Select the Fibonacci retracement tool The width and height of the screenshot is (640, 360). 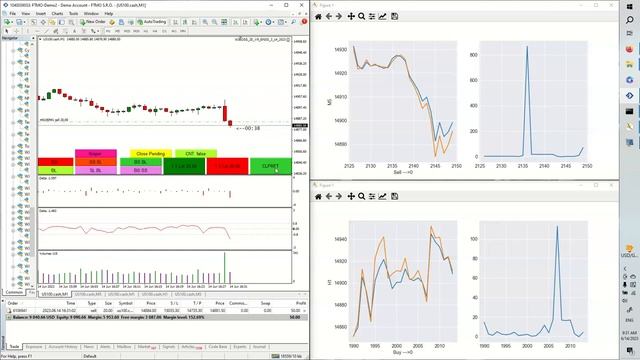click(x=65, y=31)
